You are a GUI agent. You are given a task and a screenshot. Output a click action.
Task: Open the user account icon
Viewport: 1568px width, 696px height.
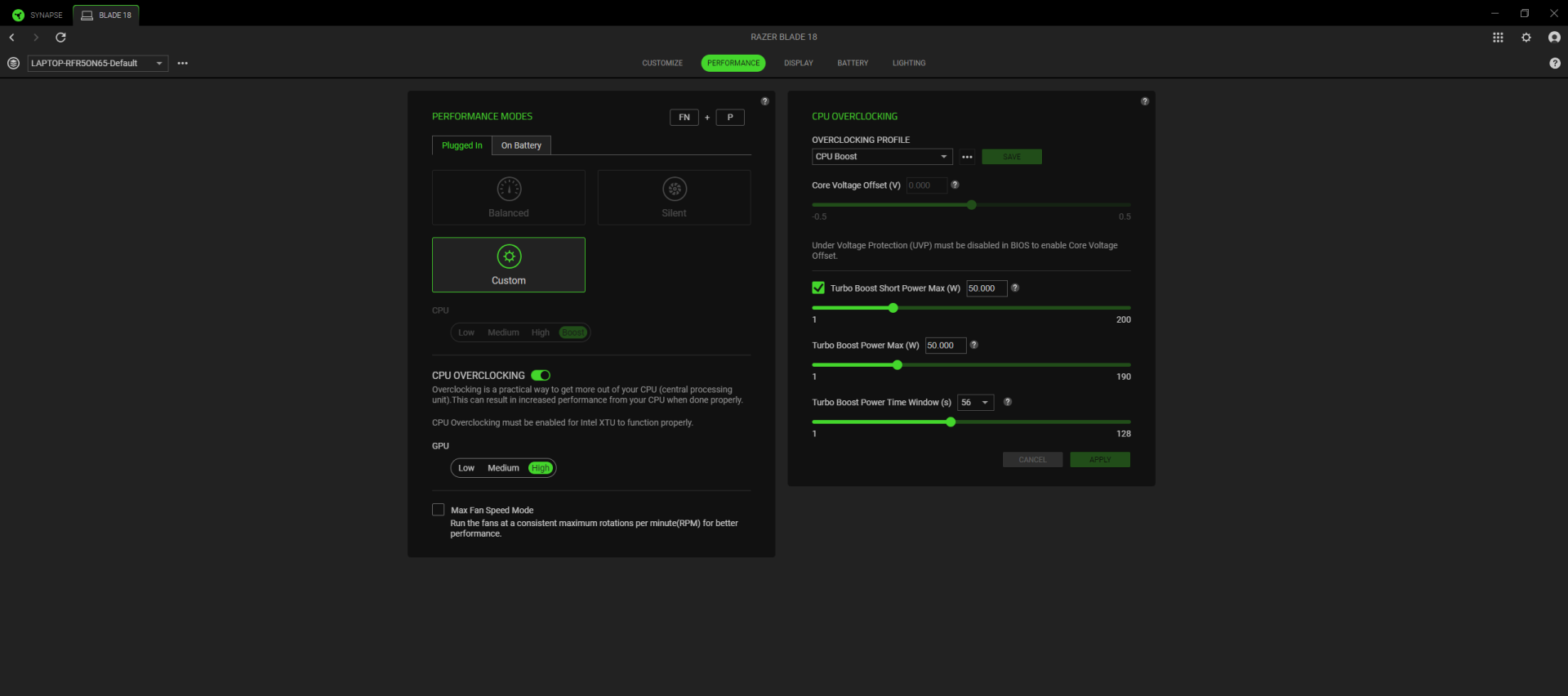(x=1554, y=38)
